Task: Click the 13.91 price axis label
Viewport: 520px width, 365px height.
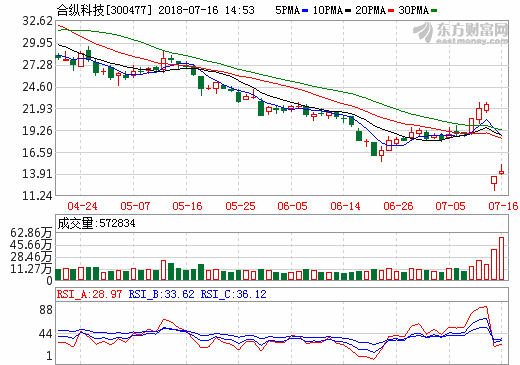Action: (x=38, y=174)
